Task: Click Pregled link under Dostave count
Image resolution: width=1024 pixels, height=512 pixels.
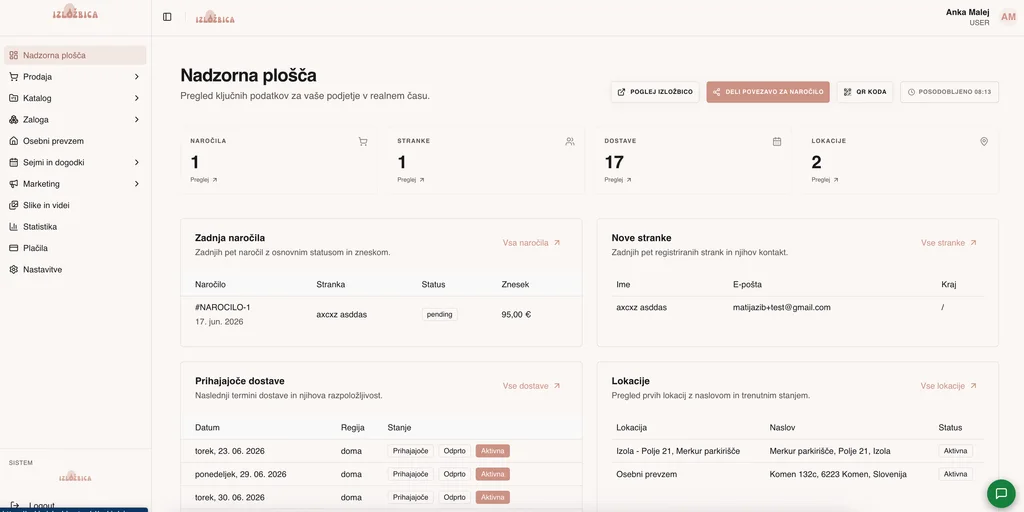Action: [x=618, y=180]
